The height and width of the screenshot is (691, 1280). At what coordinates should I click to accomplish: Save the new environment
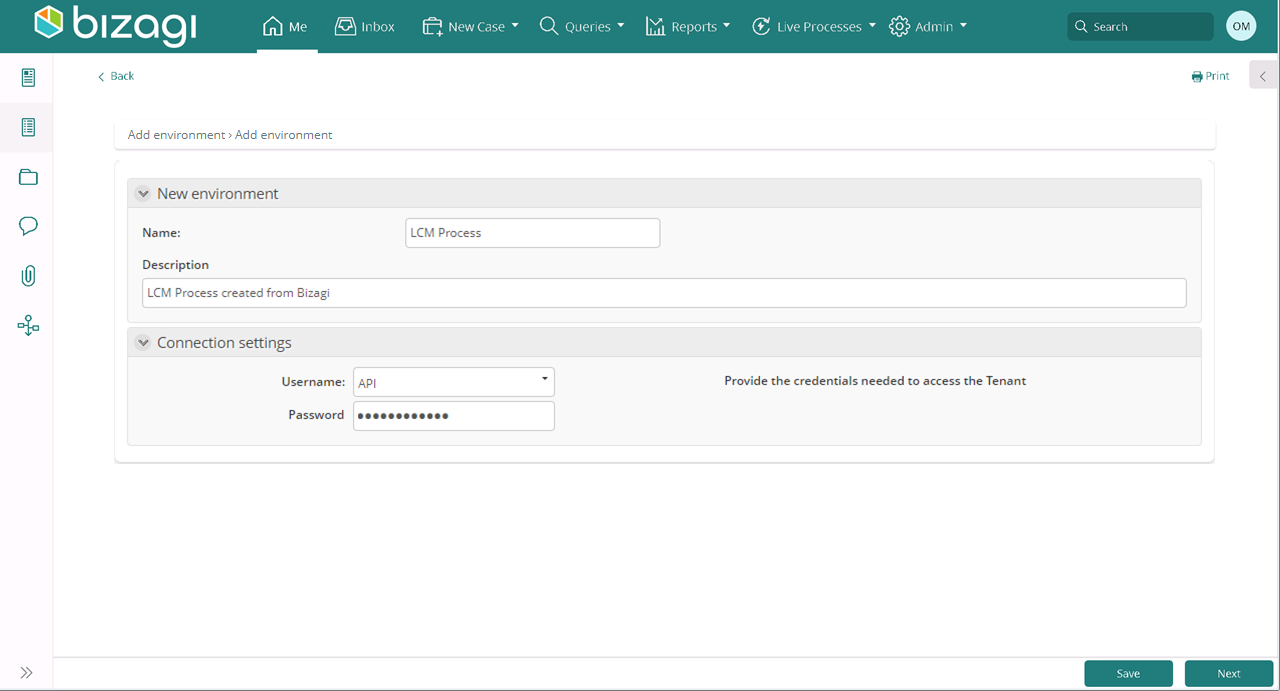click(x=1128, y=674)
